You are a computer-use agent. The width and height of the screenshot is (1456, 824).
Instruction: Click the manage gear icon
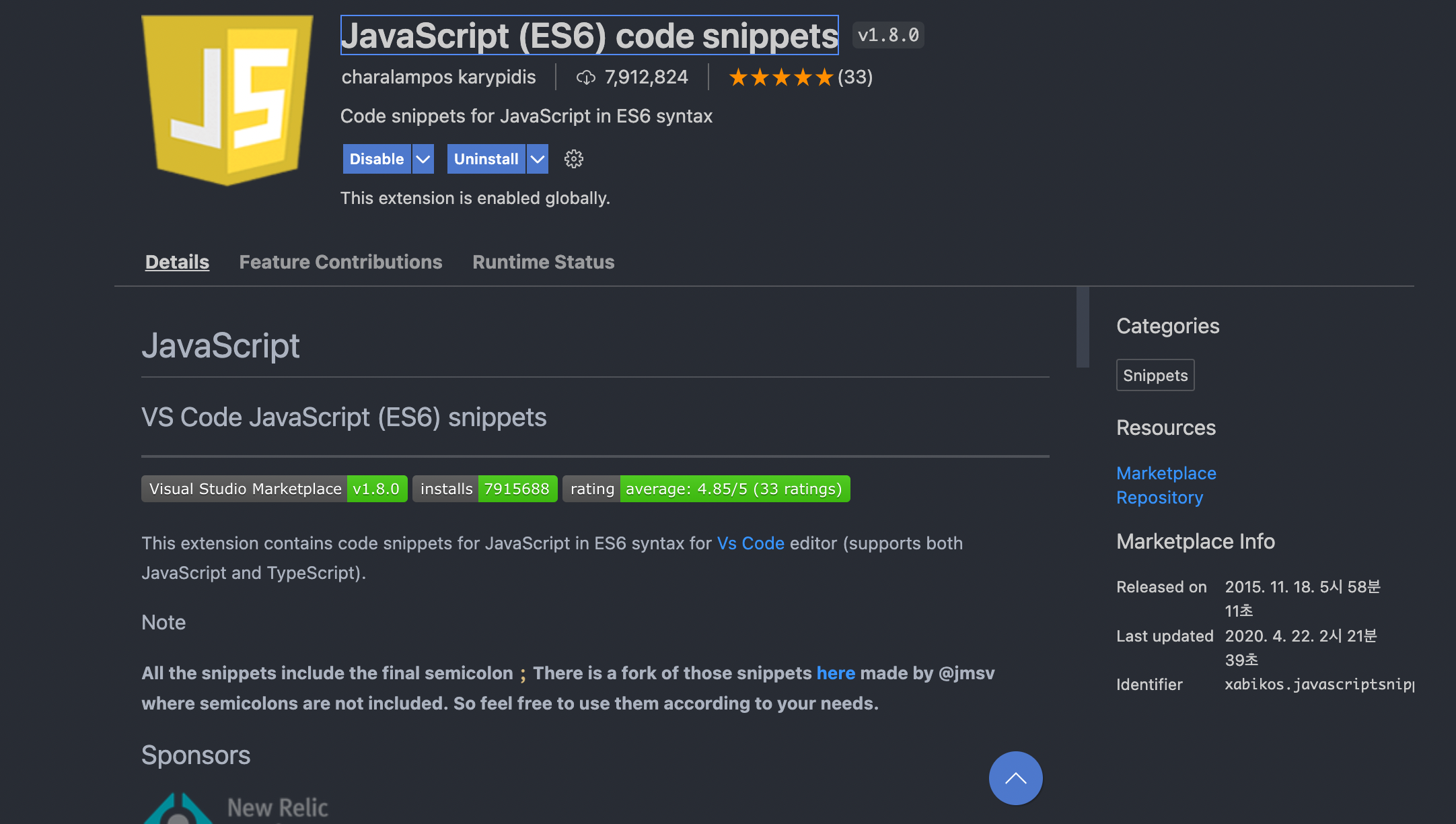(x=573, y=159)
